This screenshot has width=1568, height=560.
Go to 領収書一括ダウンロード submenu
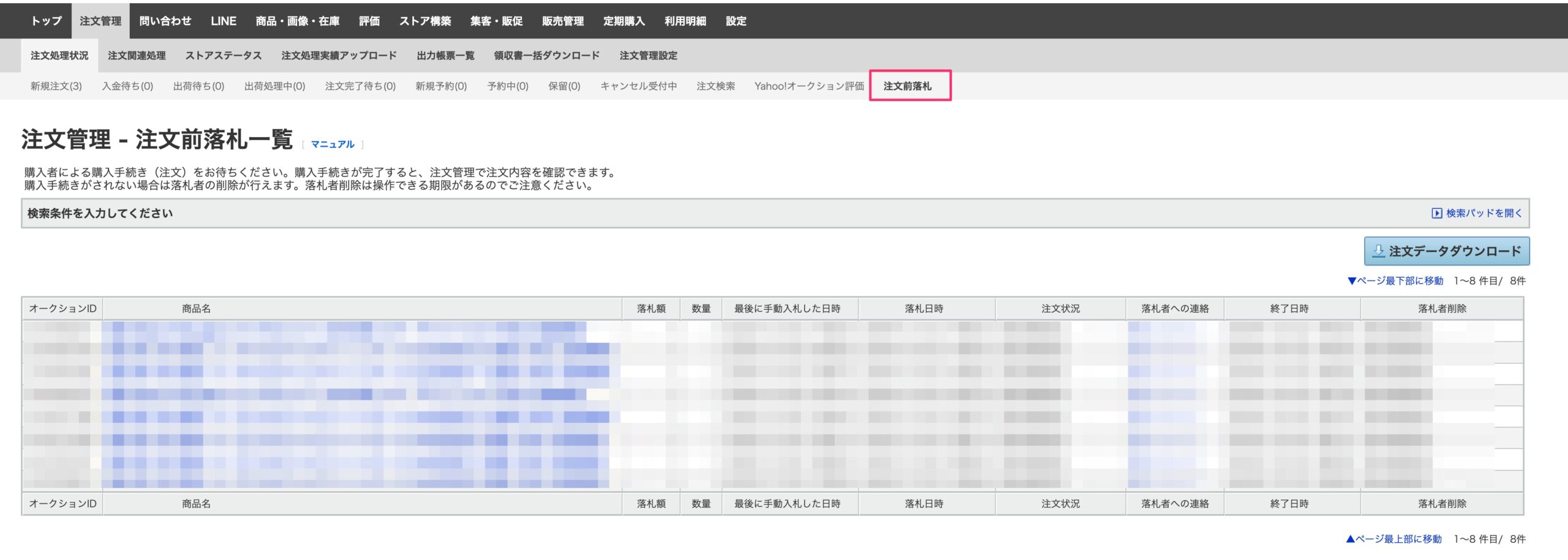point(546,56)
